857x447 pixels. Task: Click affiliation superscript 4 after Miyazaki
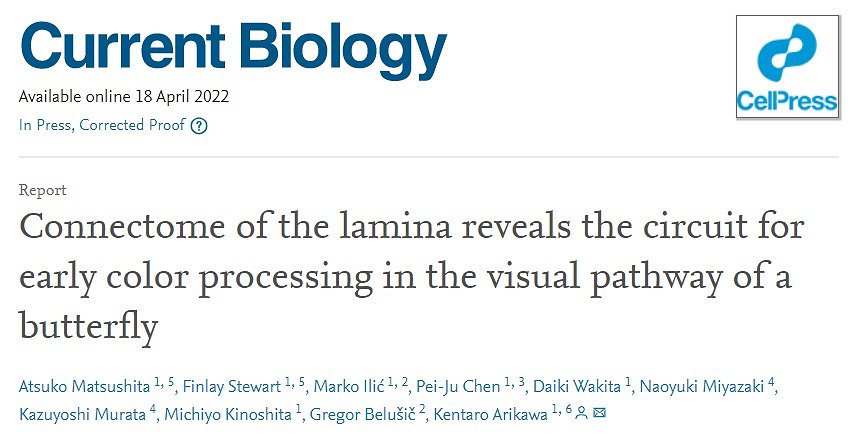(771, 381)
